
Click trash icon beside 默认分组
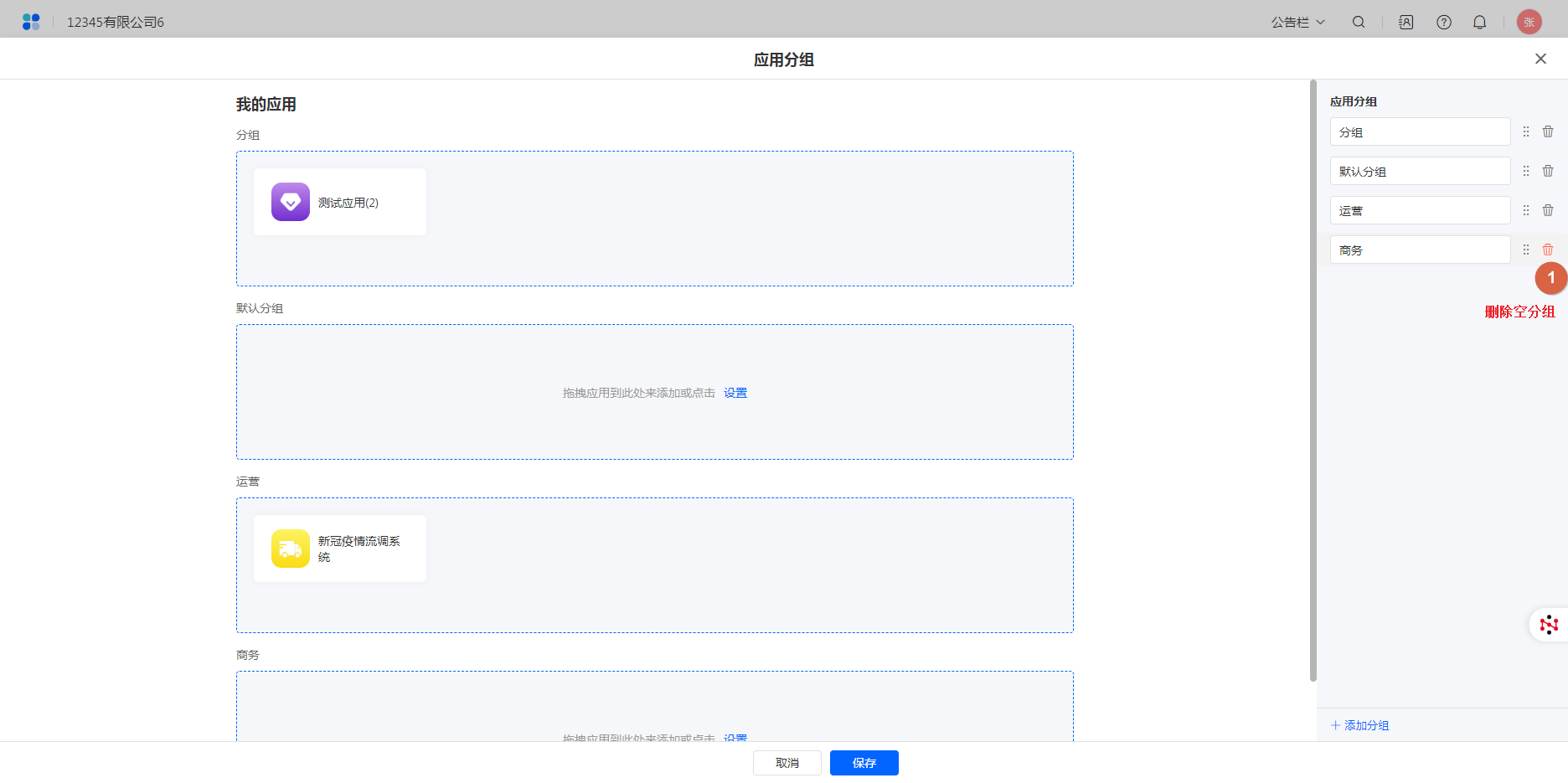click(1548, 171)
